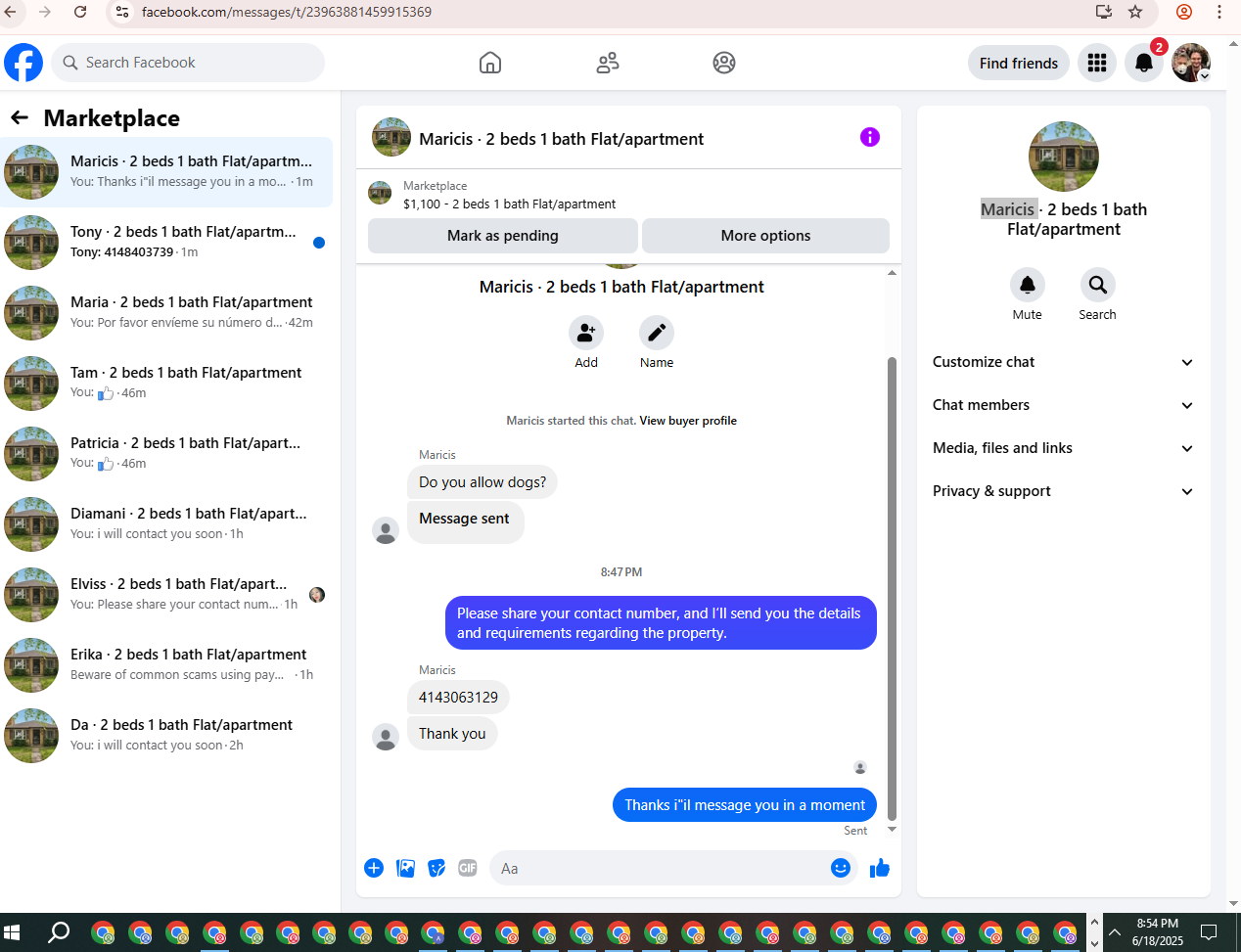The height and width of the screenshot is (952, 1241).
Task: Click the 'Thank you' message bubble
Action: click(x=452, y=734)
